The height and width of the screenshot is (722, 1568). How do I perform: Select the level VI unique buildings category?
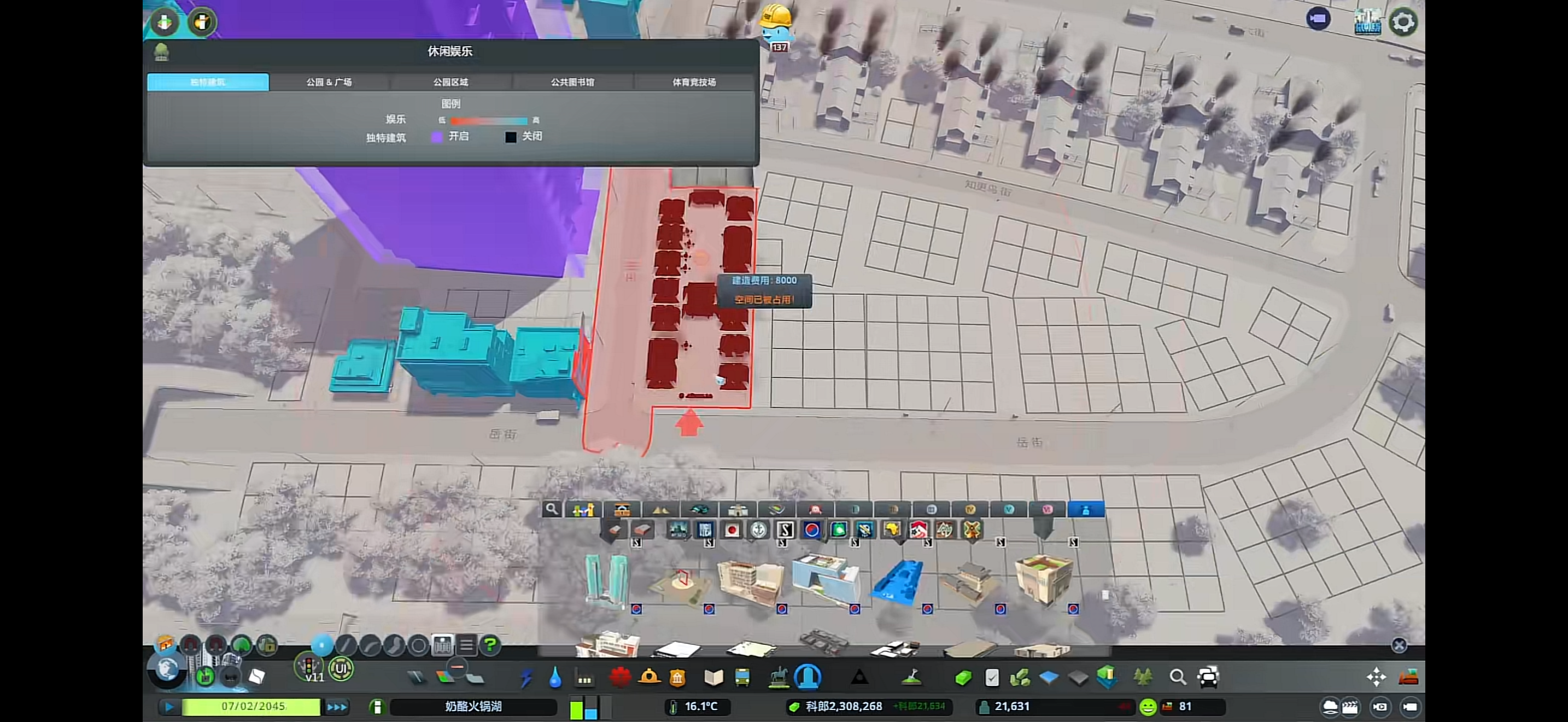(1046, 509)
